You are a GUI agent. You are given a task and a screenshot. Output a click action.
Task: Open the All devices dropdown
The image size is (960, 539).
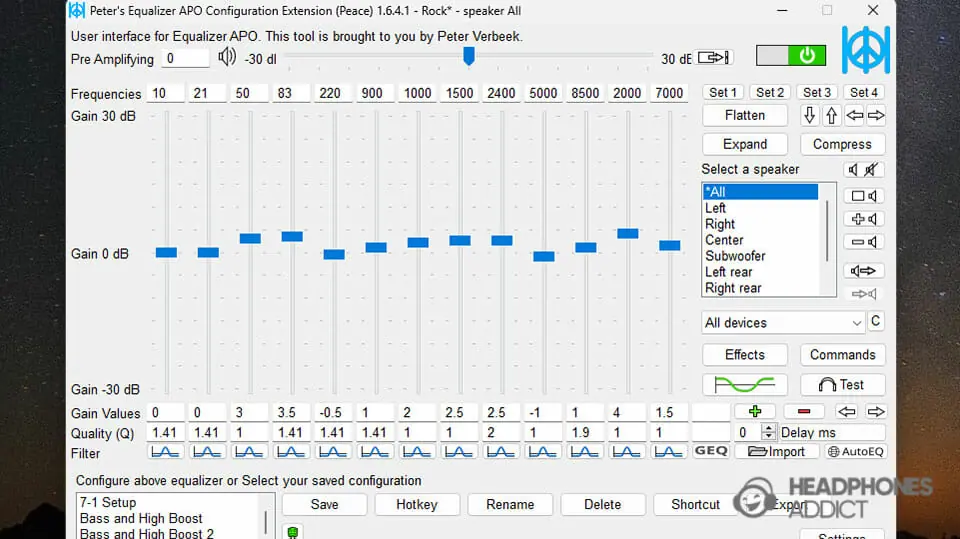tap(783, 323)
